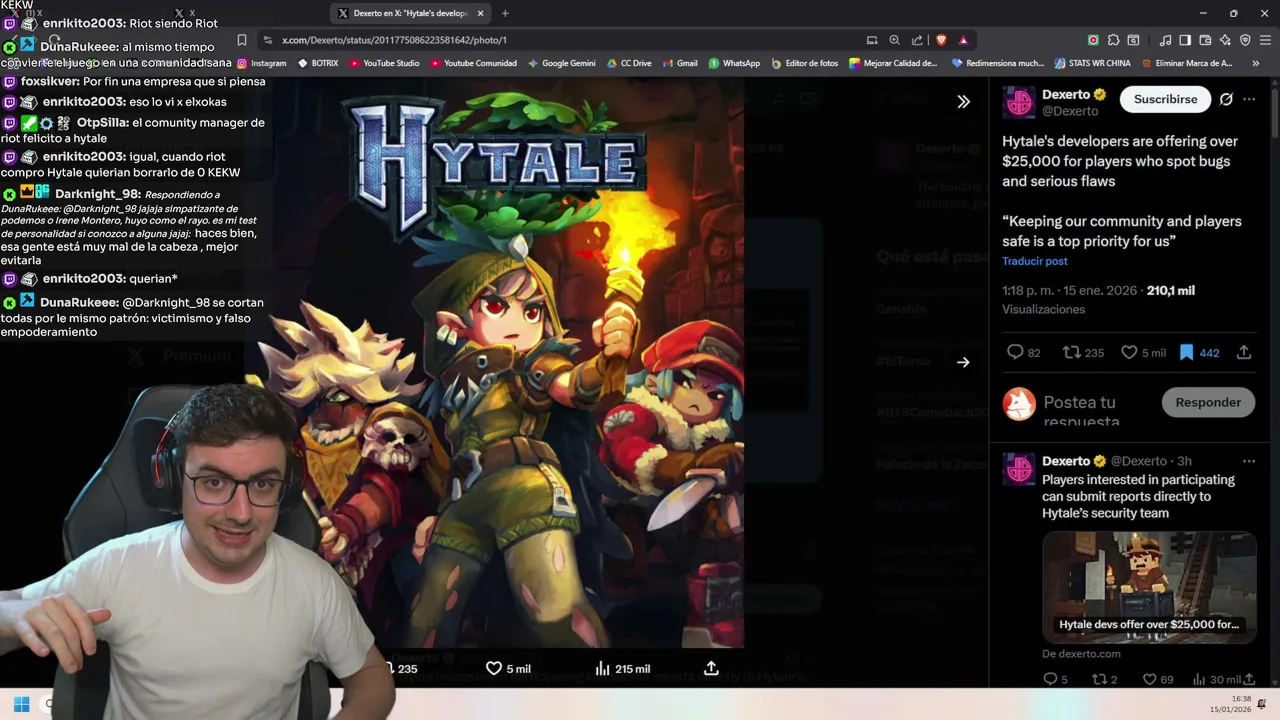Open more options menu on Dexerto post

pos(1249,99)
